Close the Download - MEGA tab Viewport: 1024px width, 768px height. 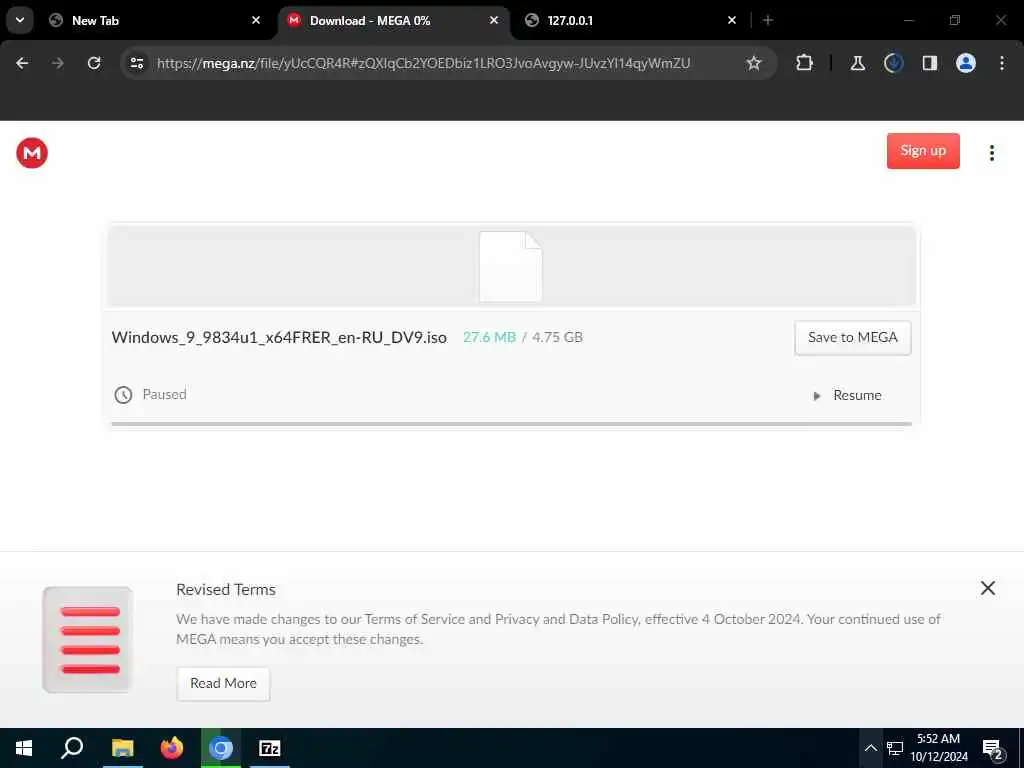pos(494,20)
